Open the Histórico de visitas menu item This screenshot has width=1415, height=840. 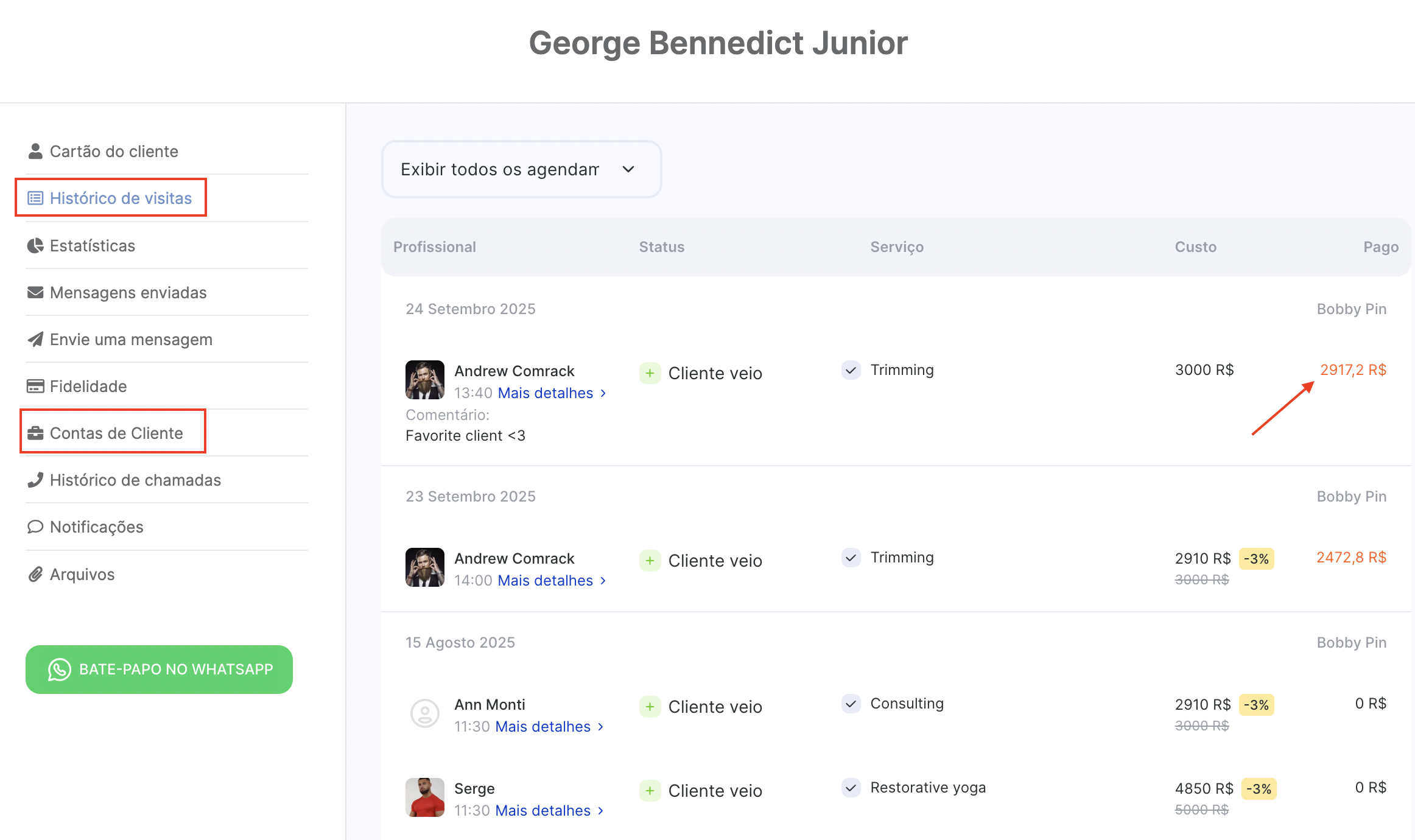[120, 198]
